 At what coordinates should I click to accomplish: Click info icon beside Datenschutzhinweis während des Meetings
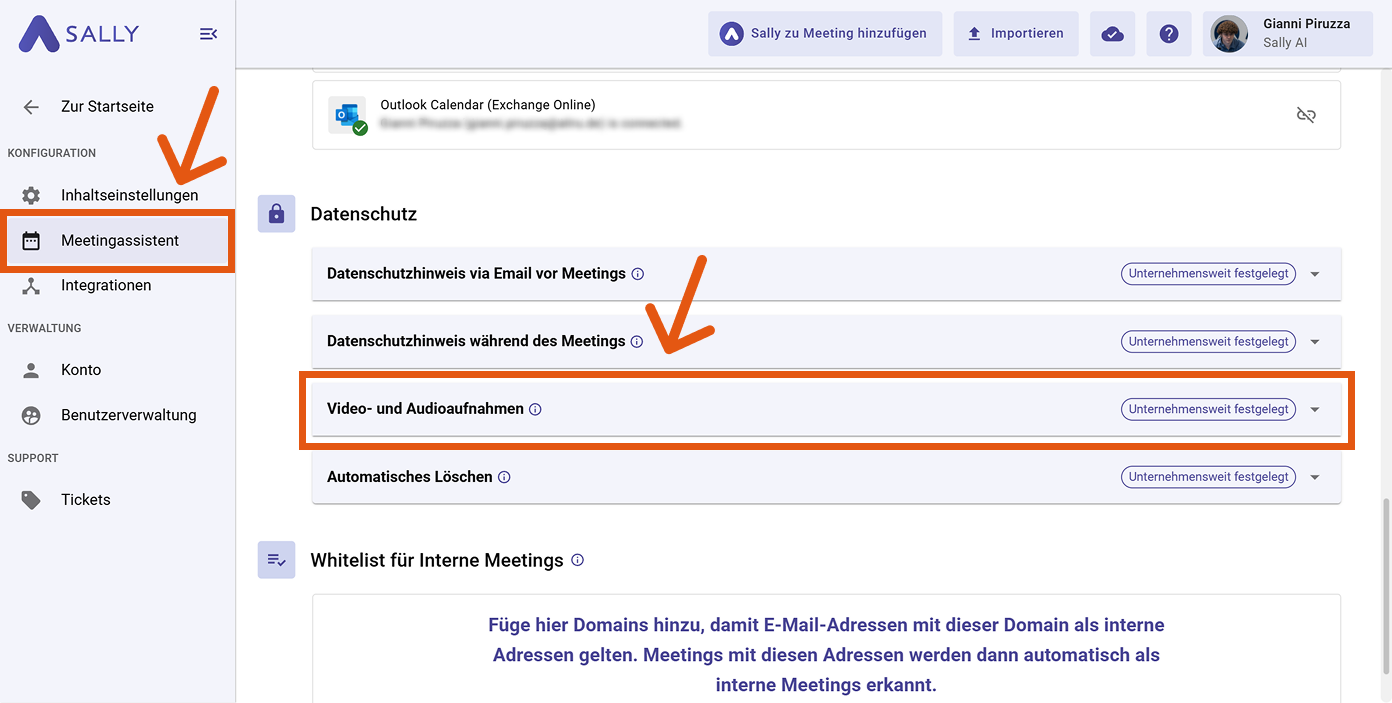tap(636, 341)
